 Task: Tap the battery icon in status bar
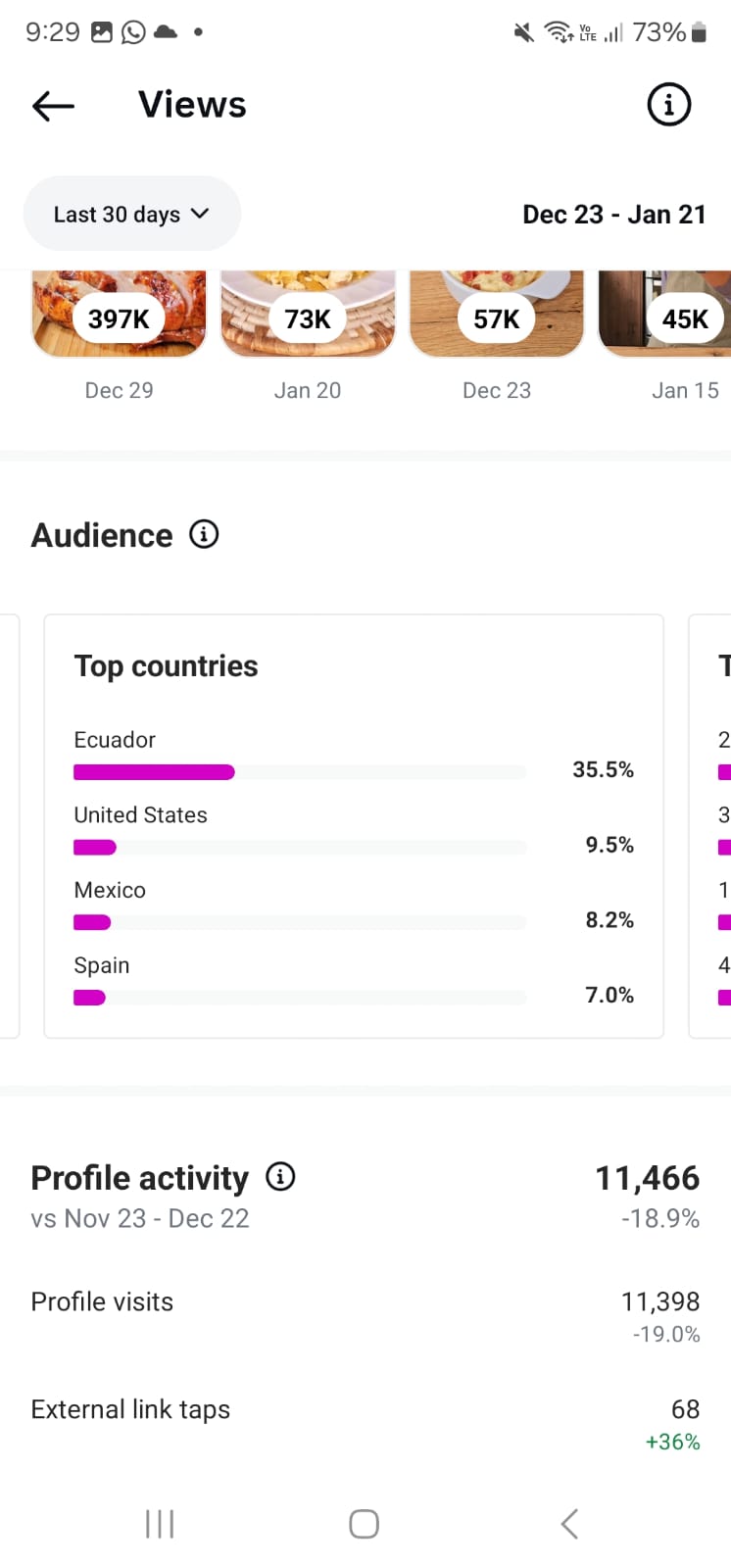coord(699,32)
